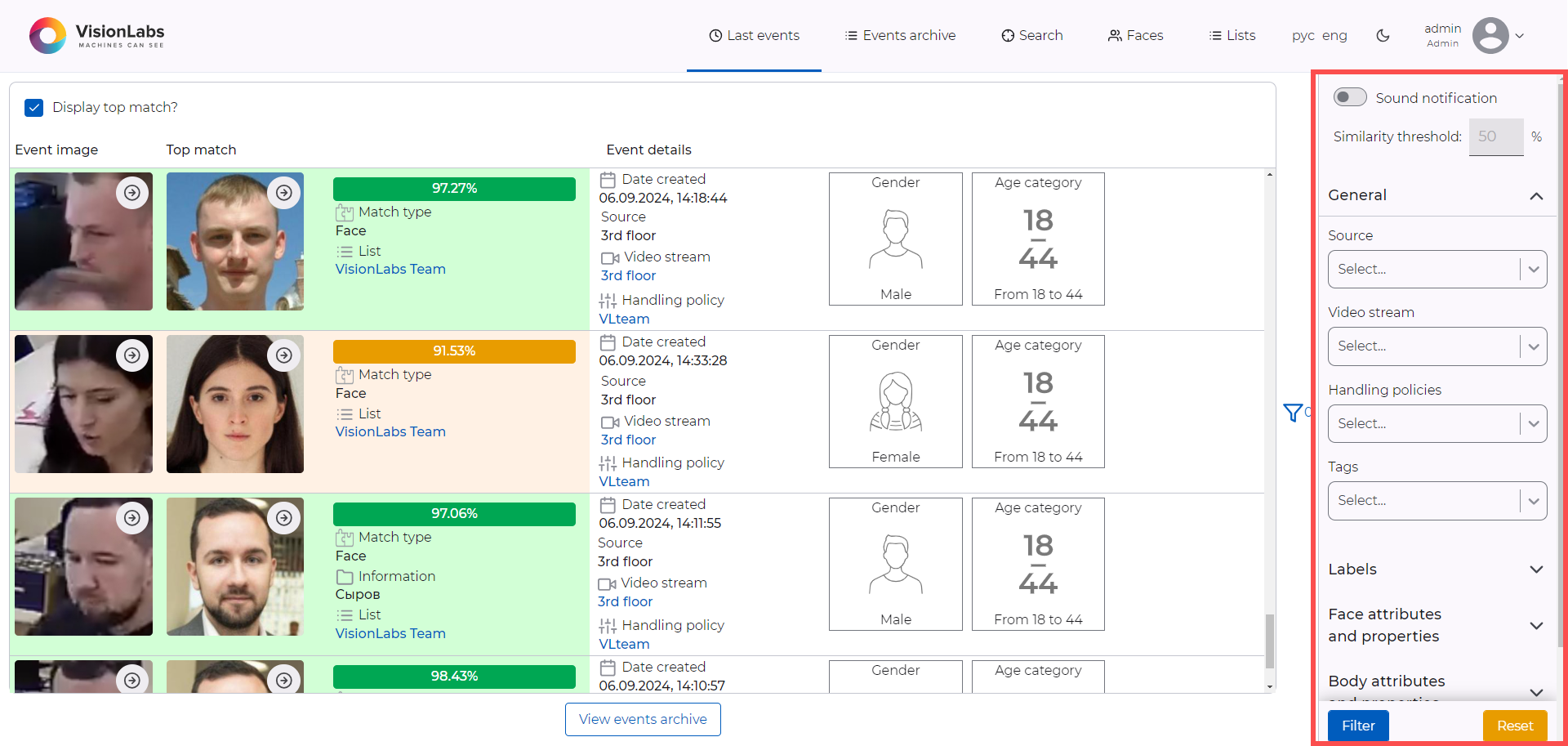Open details arrow on the first event image
Image resolution: width=1568 pixels, height=746 pixels.
pyautogui.click(x=132, y=192)
